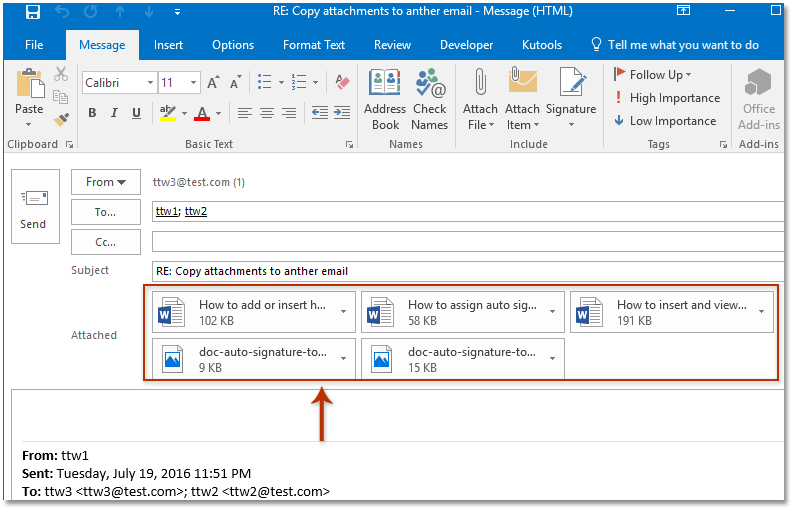Expand the From account dropdown
This screenshot has width=793, height=509.
click(105, 182)
